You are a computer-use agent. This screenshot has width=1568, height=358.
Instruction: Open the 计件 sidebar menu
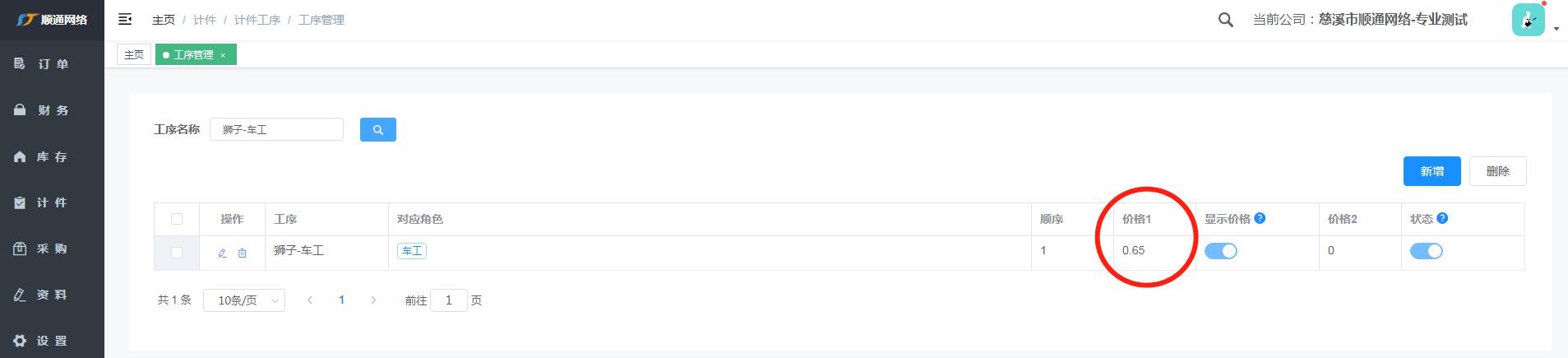[x=52, y=202]
